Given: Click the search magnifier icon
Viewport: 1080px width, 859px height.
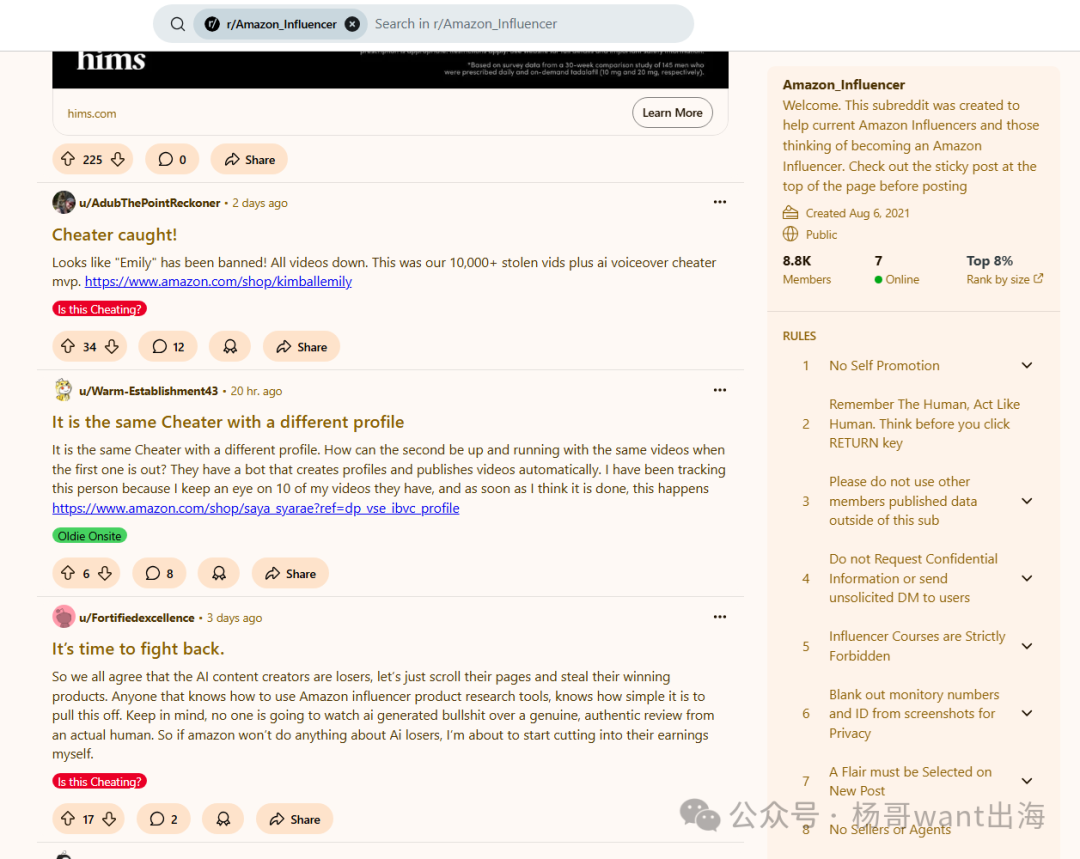Looking at the screenshot, I should [x=178, y=24].
